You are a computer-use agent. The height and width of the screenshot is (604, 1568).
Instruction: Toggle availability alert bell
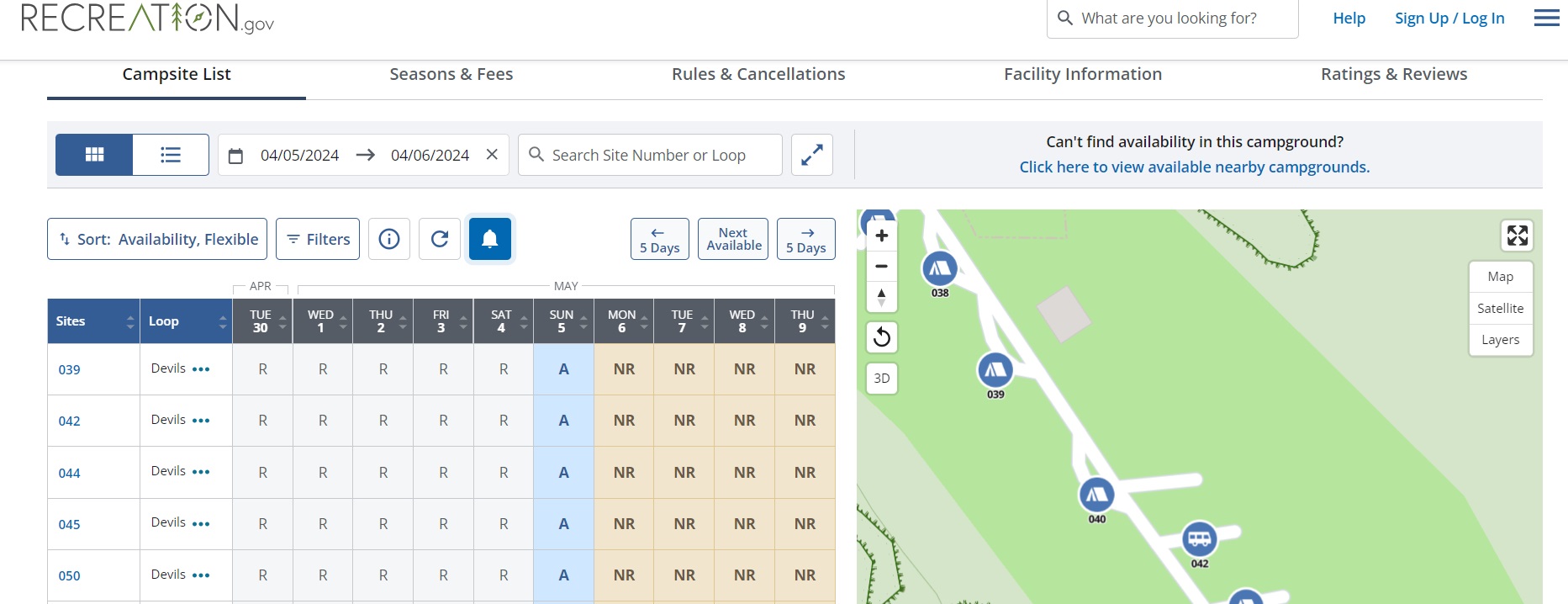tap(489, 239)
